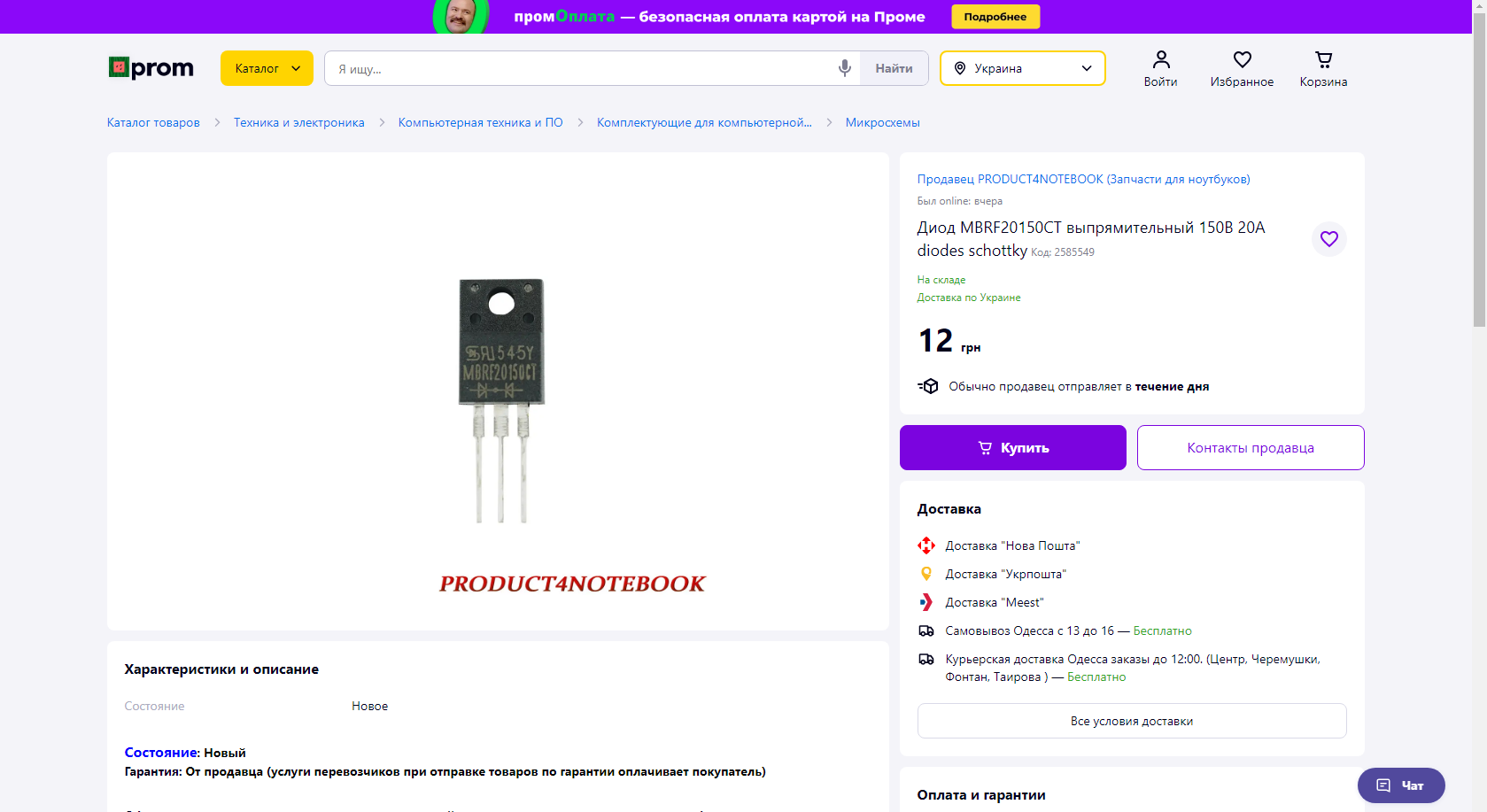Open the Корзина shopping cart icon
This screenshot has height=812, width=1487.
click(x=1323, y=59)
